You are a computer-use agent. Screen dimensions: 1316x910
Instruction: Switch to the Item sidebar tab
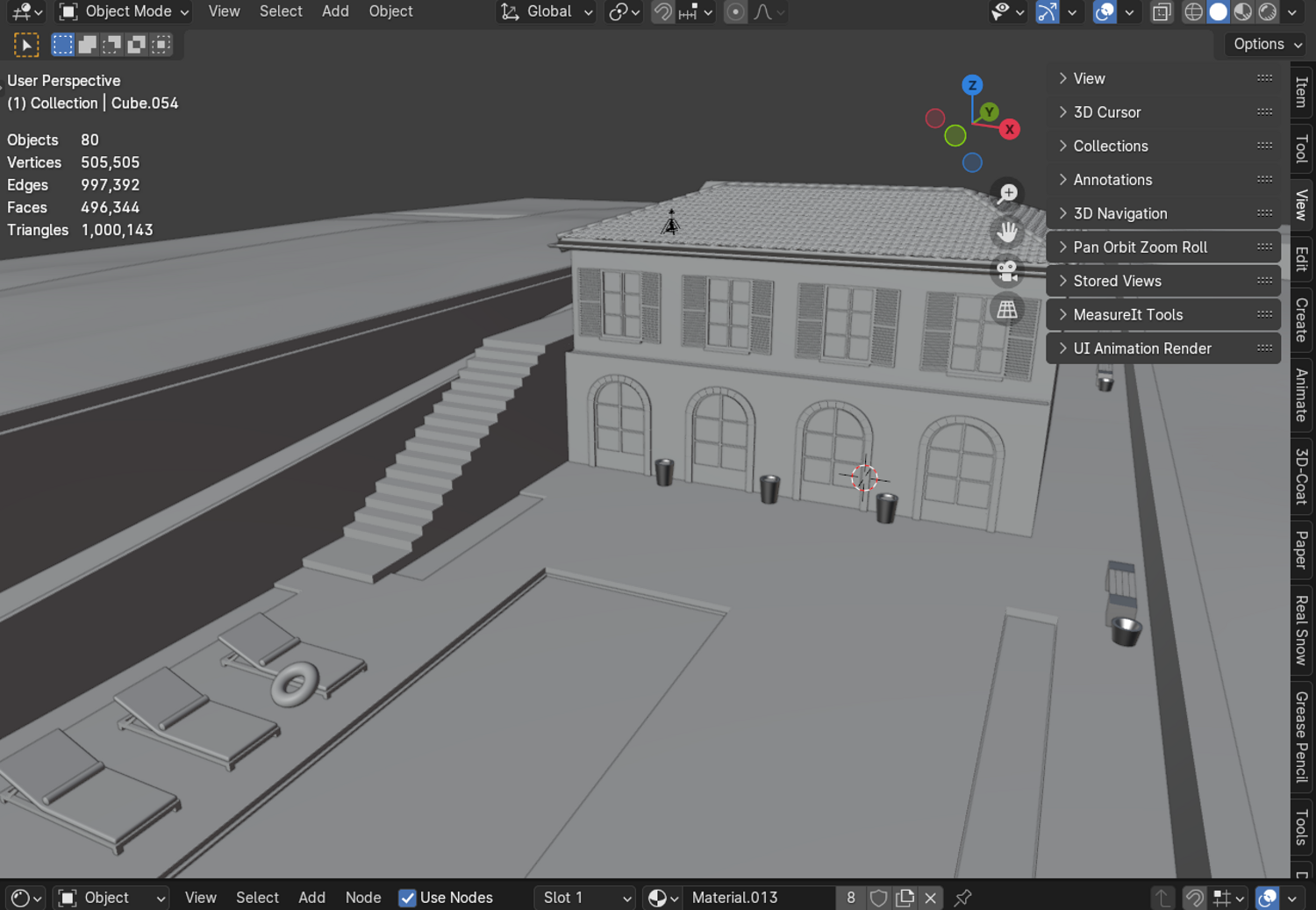click(x=1302, y=92)
